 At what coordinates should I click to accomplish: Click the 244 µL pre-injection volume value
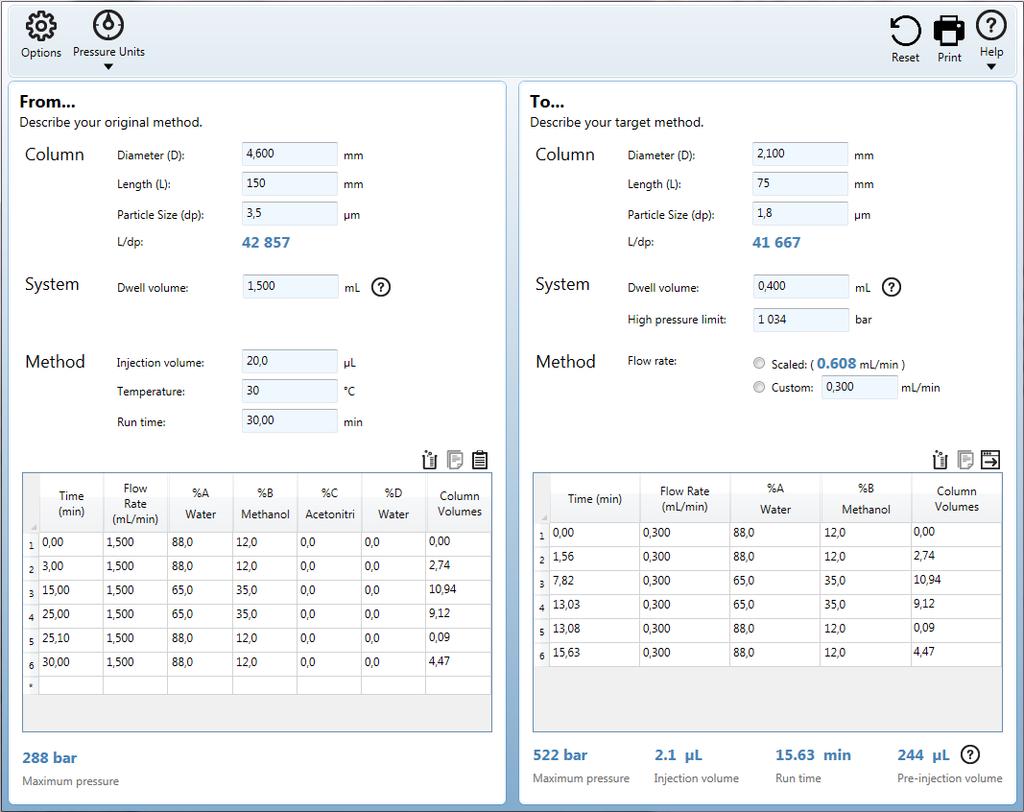click(x=923, y=755)
